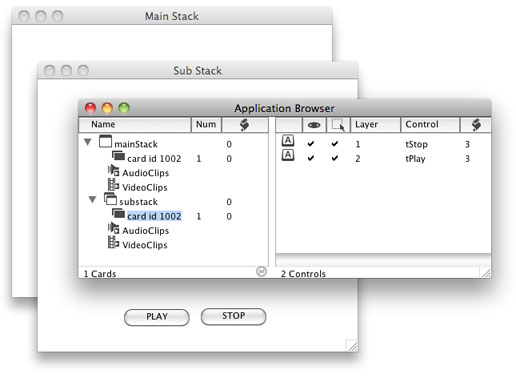Select the tStop control name
Viewport: 516px width, 378px height.
point(416,144)
